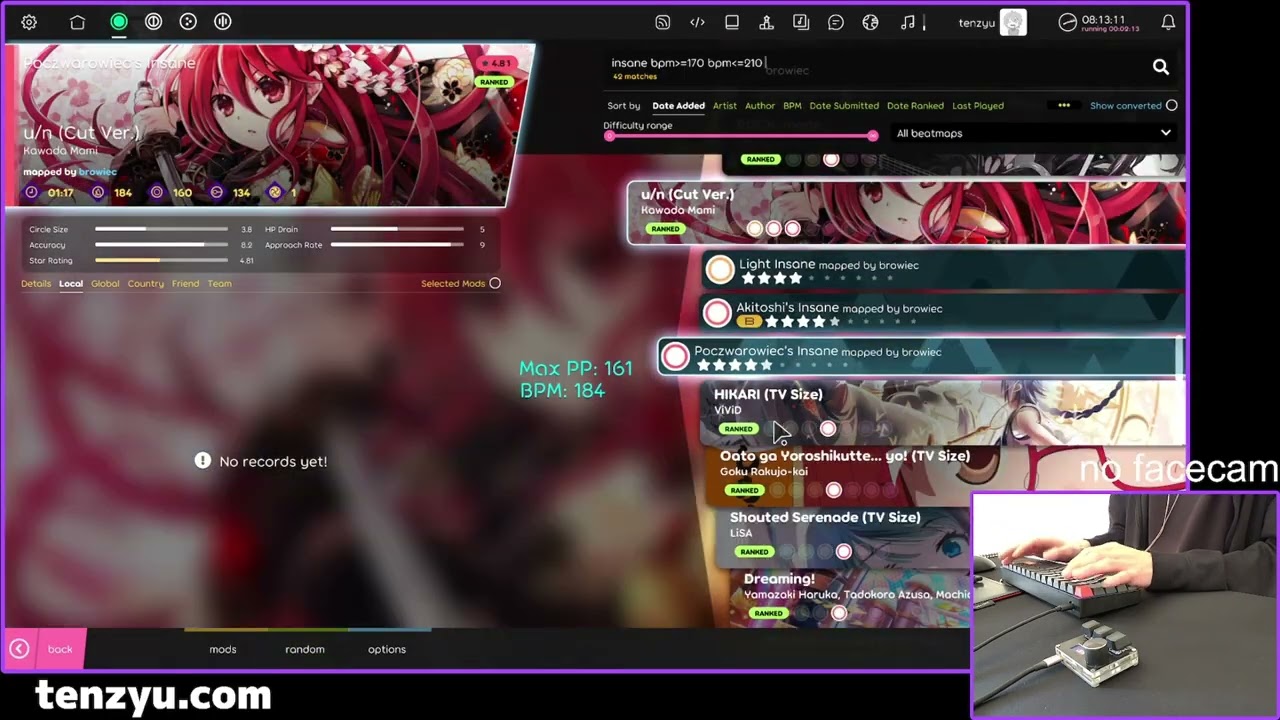1280x720 pixels.
Task: Sort by Artist
Action: pyautogui.click(x=725, y=105)
